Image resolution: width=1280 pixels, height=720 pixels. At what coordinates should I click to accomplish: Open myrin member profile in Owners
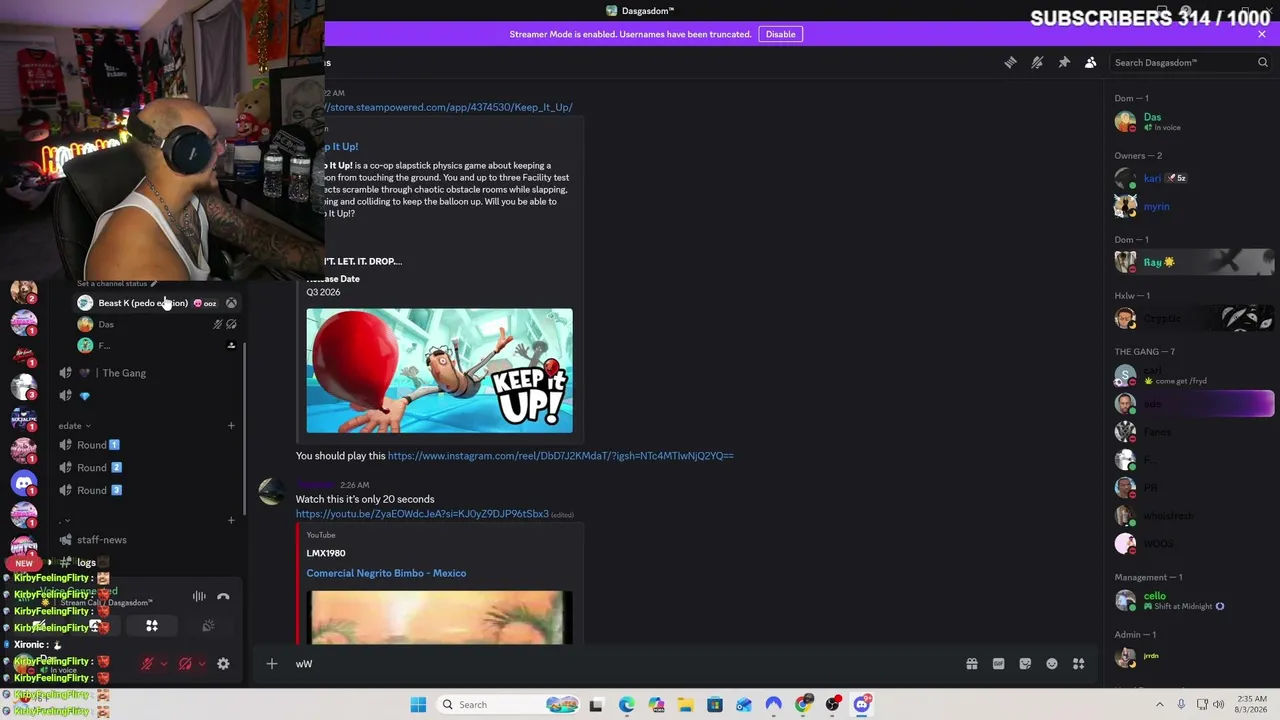tap(1194, 206)
